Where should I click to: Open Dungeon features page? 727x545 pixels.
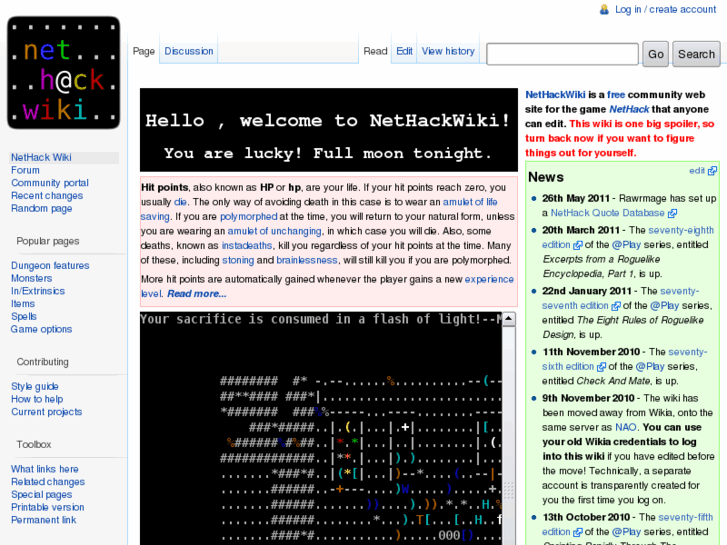[50, 265]
